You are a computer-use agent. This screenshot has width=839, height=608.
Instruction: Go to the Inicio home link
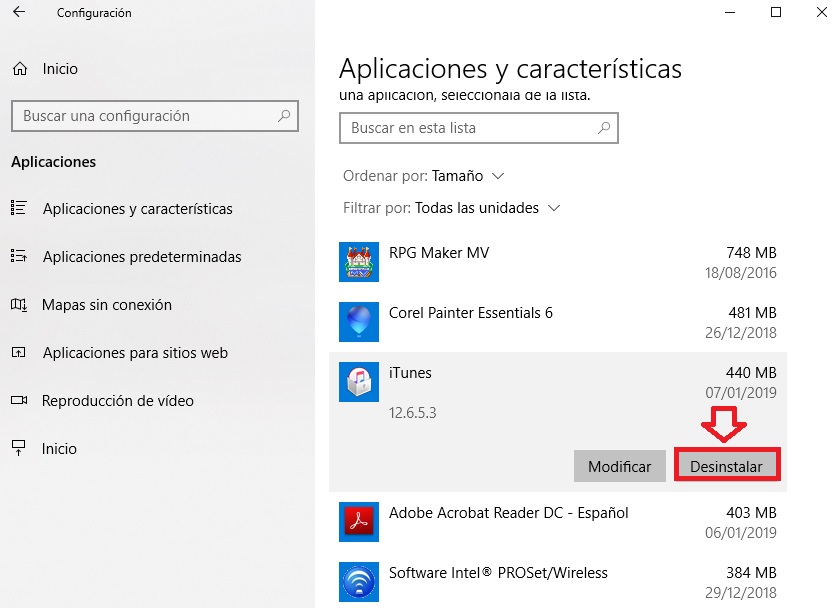coord(60,69)
